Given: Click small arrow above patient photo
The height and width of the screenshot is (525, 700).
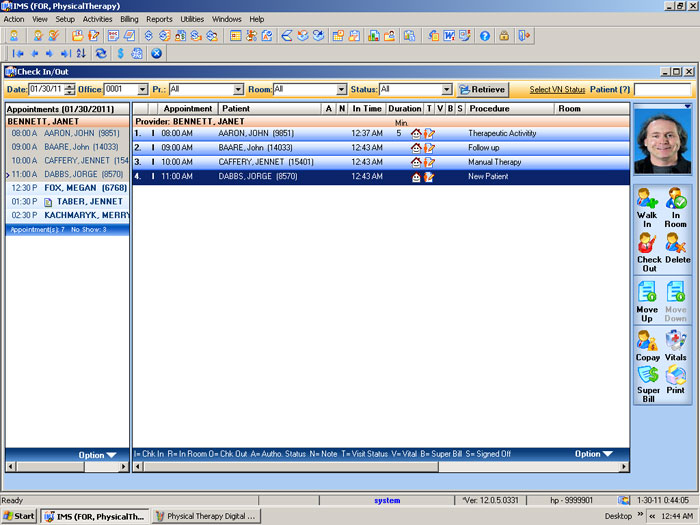Looking at the screenshot, I should [687, 106].
